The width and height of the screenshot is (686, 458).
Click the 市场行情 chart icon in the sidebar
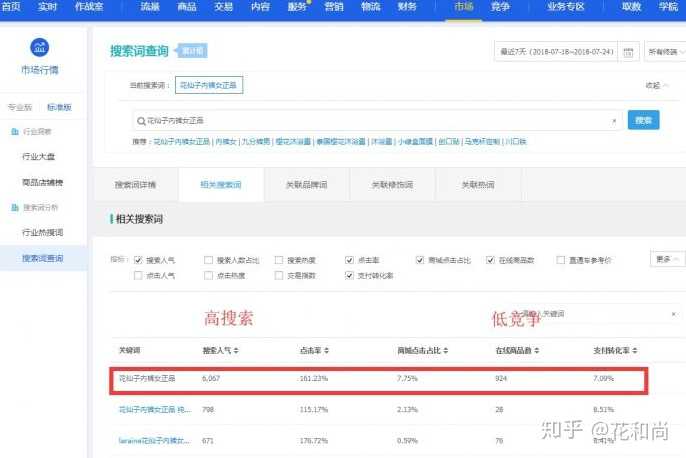39,49
